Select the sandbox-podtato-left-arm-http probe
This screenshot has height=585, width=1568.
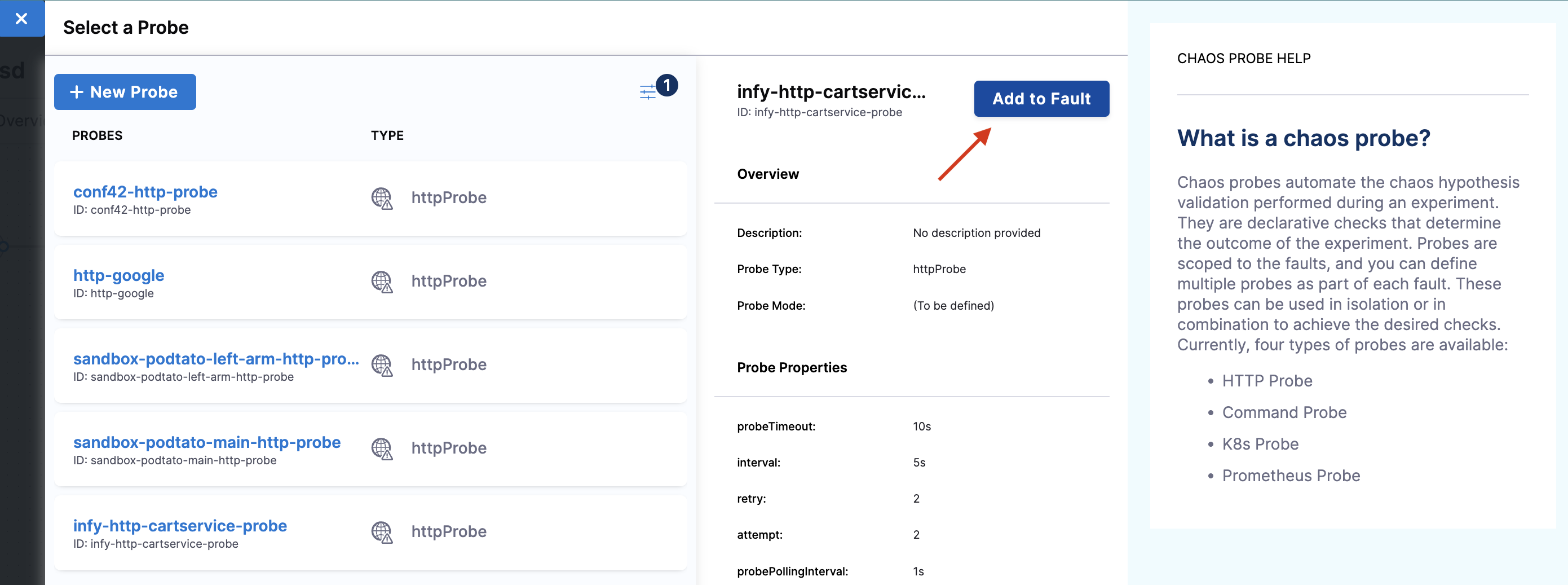point(216,359)
